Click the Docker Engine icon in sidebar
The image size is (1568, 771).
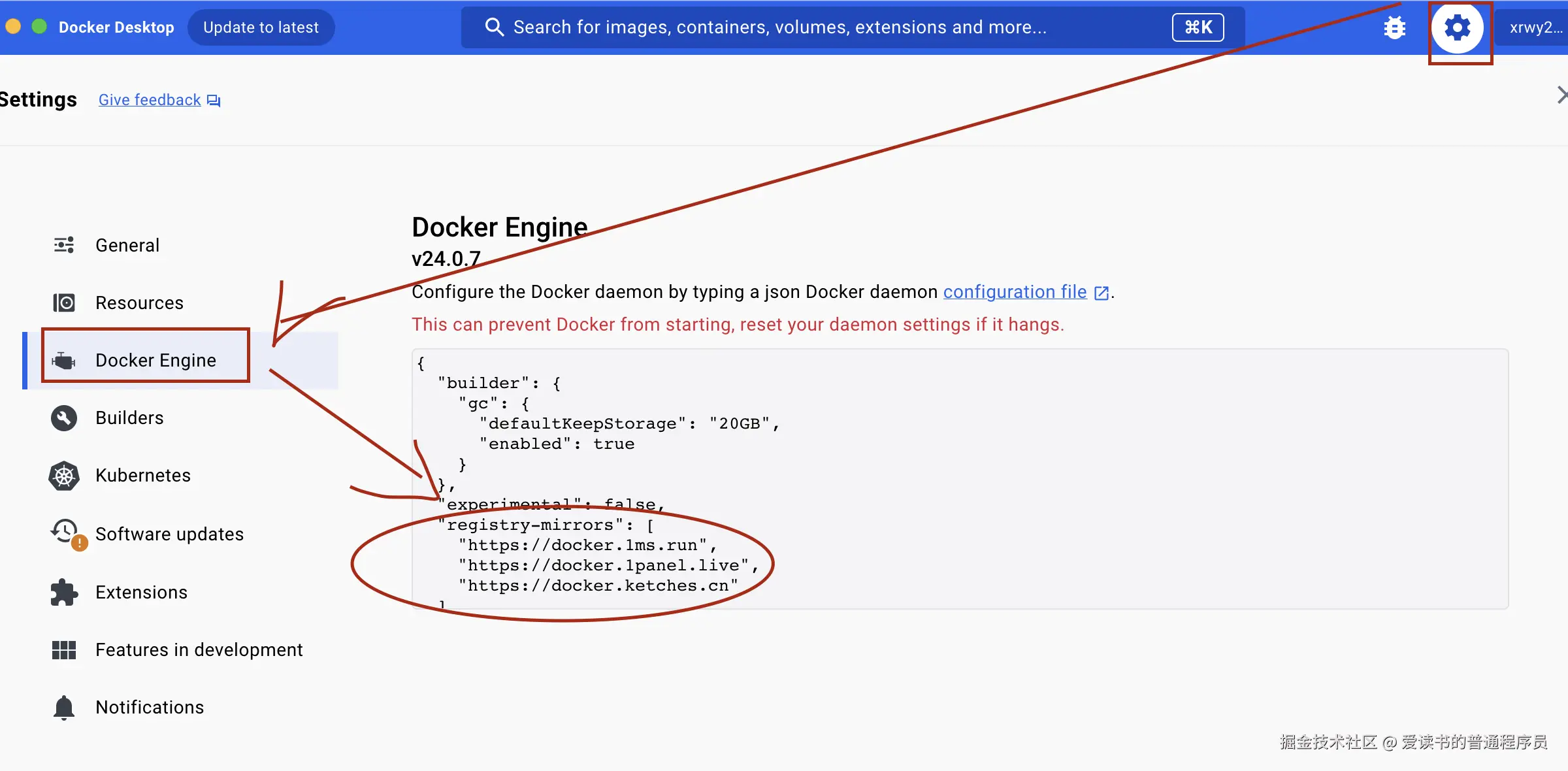pos(64,360)
